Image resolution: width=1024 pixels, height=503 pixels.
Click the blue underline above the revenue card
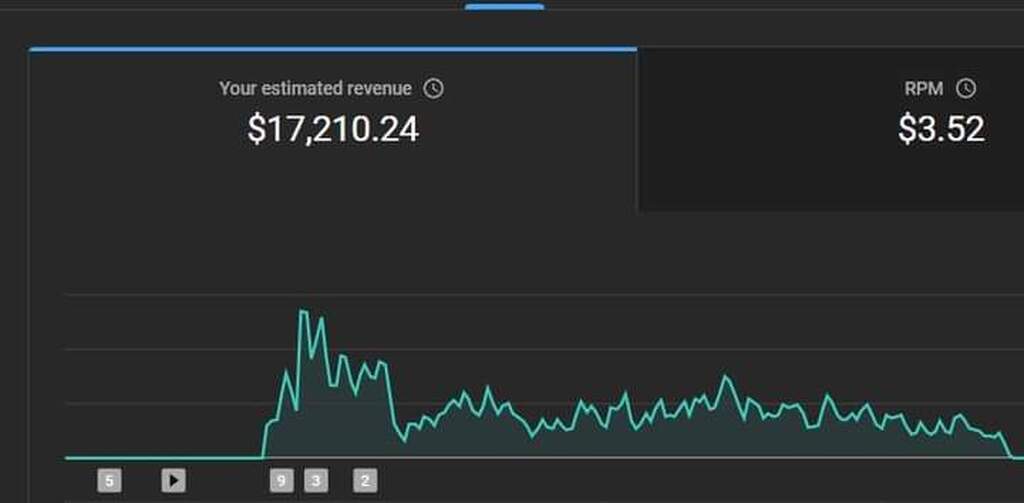click(332, 48)
